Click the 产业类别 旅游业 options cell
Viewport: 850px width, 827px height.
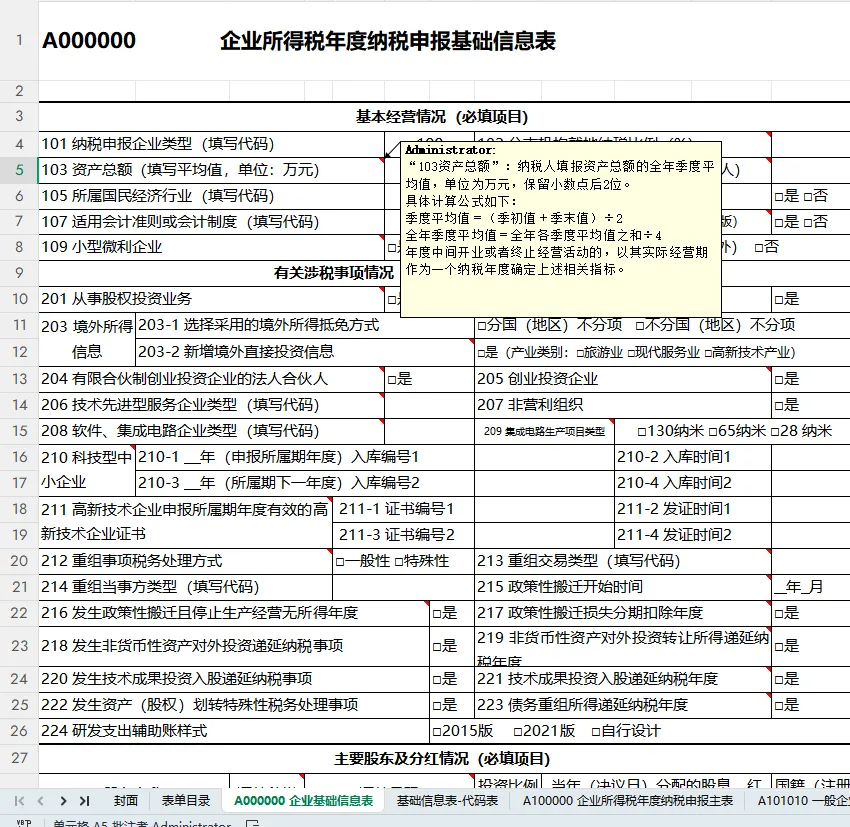[x=662, y=352]
